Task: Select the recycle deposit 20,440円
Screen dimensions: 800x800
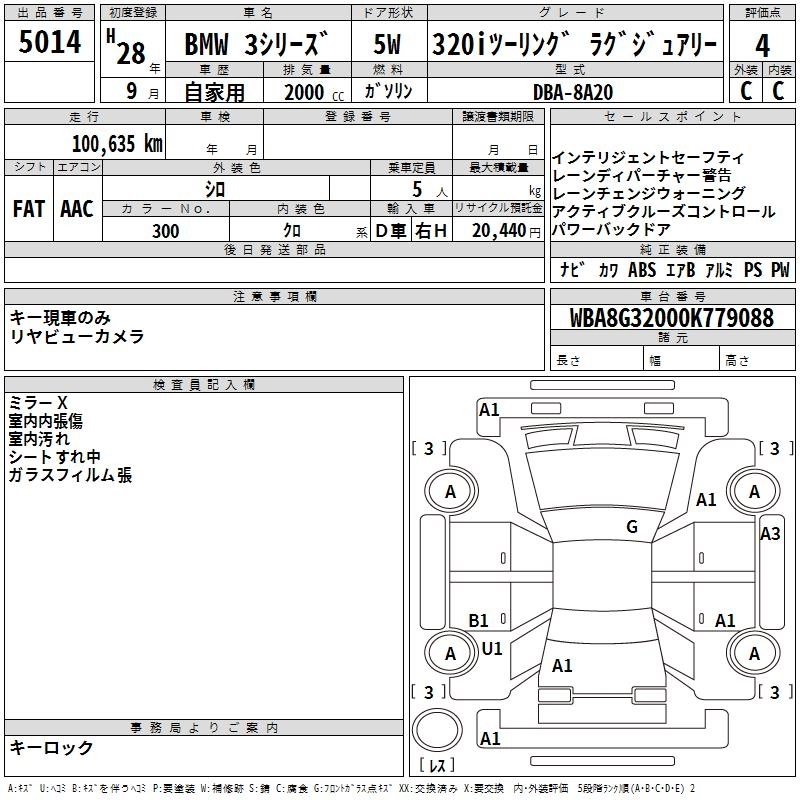Action: [506, 231]
